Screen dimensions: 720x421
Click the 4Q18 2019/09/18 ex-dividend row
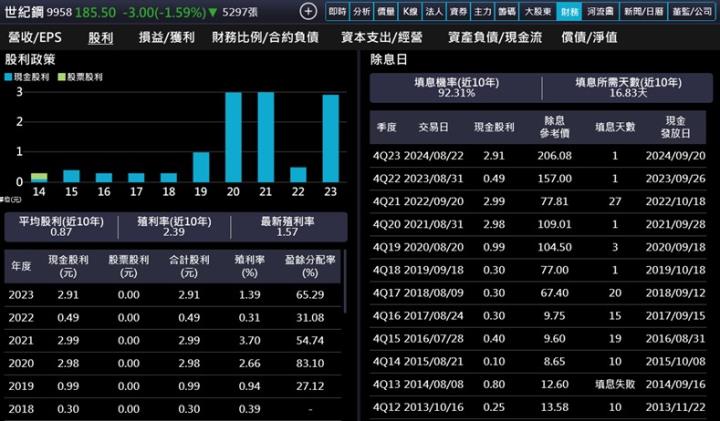(539, 270)
